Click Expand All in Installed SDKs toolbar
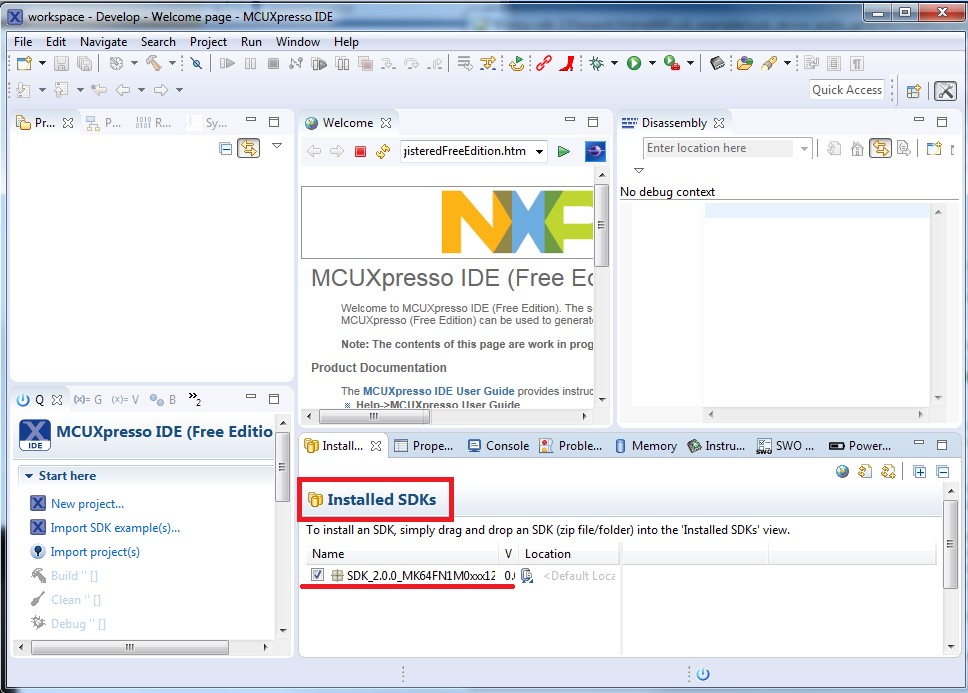The height and width of the screenshot is (693, 968). [920, 472]
